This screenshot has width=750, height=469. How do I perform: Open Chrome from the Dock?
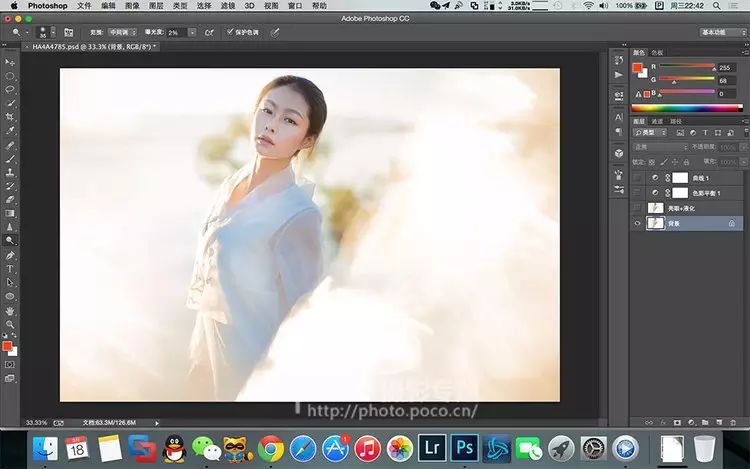click(271, 449)
